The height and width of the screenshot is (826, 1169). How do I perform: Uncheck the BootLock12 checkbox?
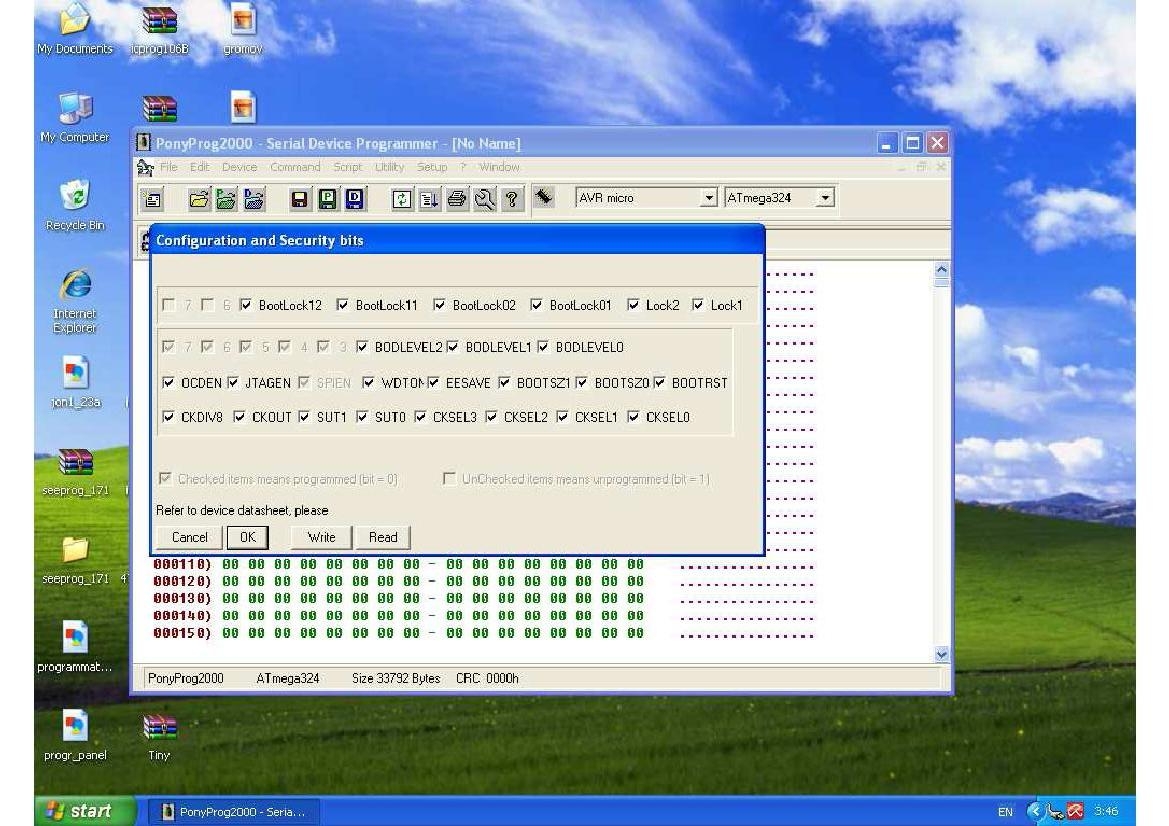point(246,305)
